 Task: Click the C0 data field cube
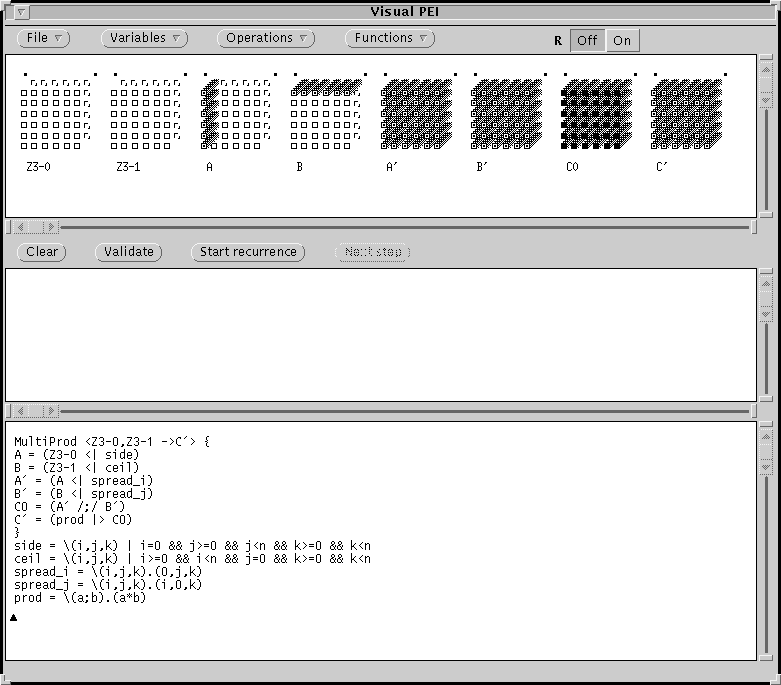(596, 114)
